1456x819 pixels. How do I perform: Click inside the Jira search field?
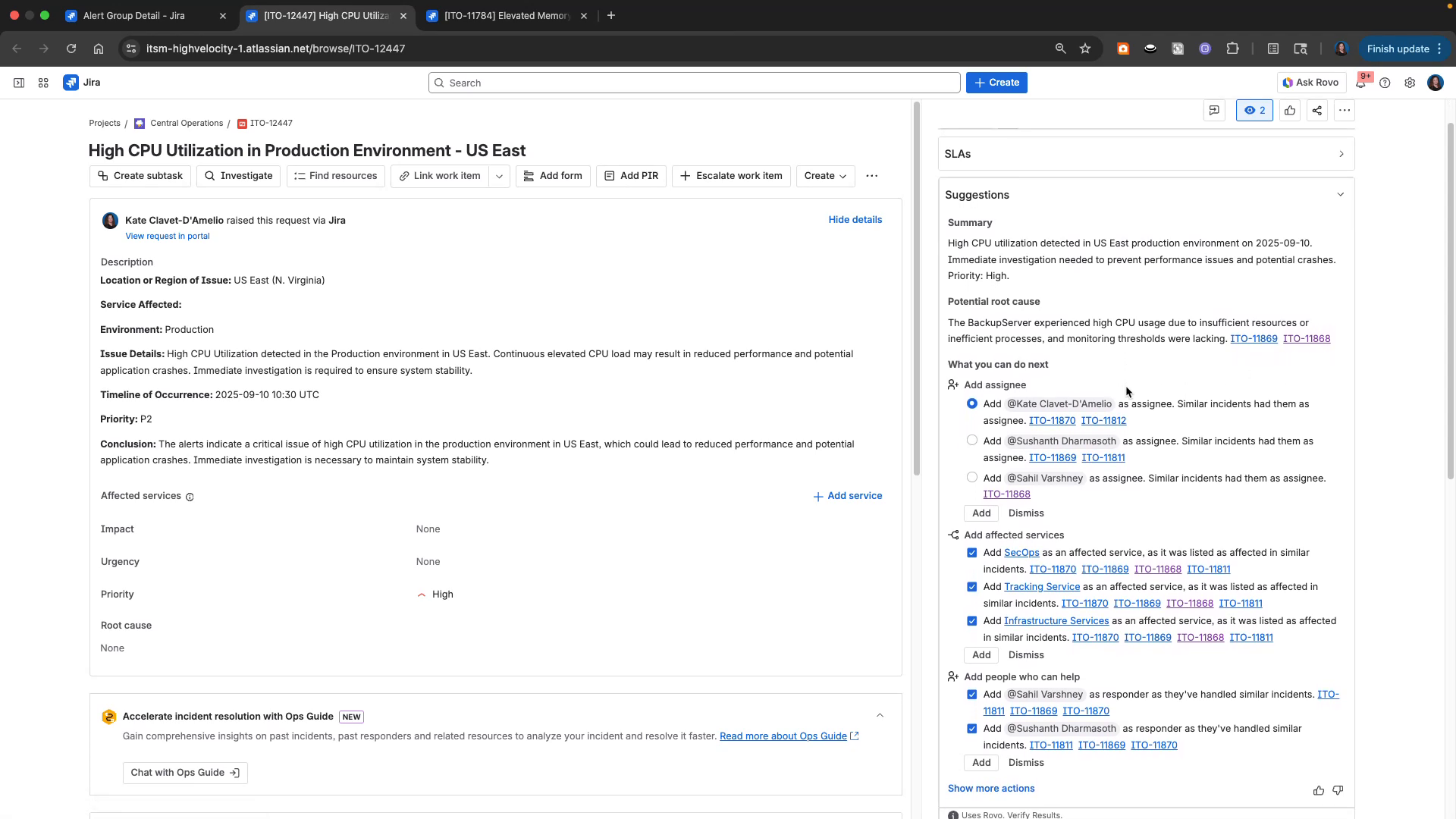click(692, 83)
